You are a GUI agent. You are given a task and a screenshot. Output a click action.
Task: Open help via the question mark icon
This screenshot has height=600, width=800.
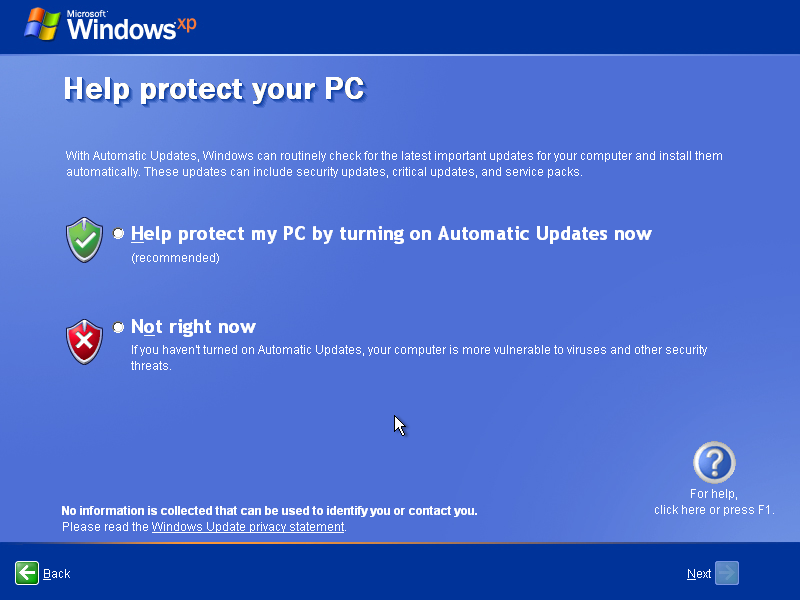click(714, 463)
